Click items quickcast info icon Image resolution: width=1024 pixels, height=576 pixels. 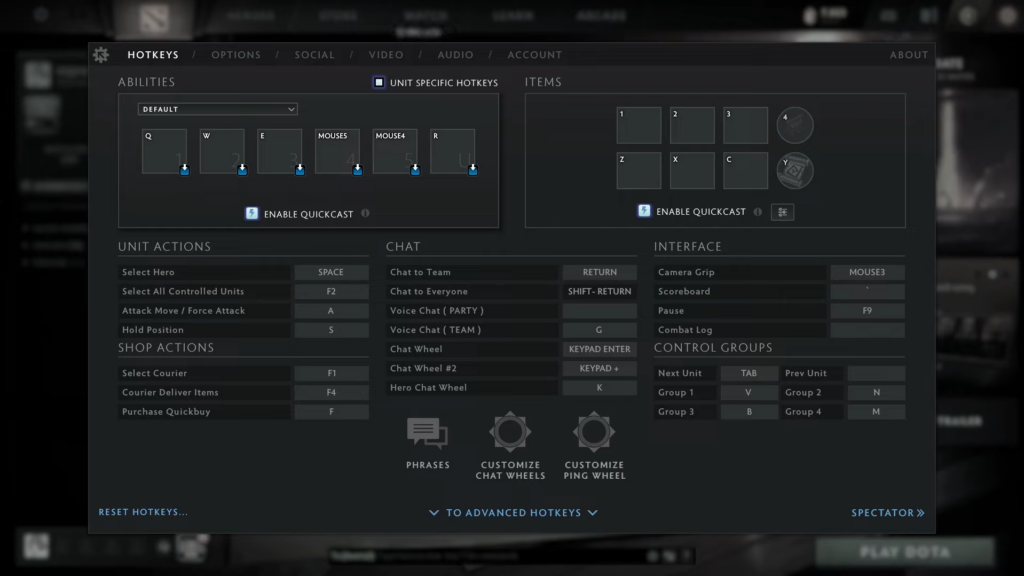758,212
